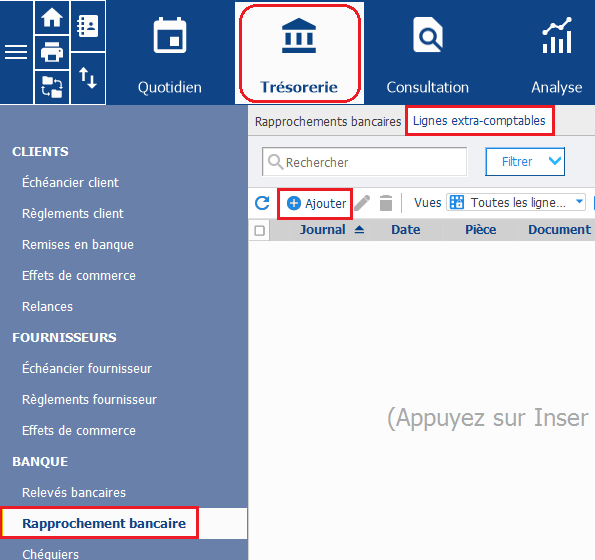Open the Vues dropdown list

click(516, 202)
